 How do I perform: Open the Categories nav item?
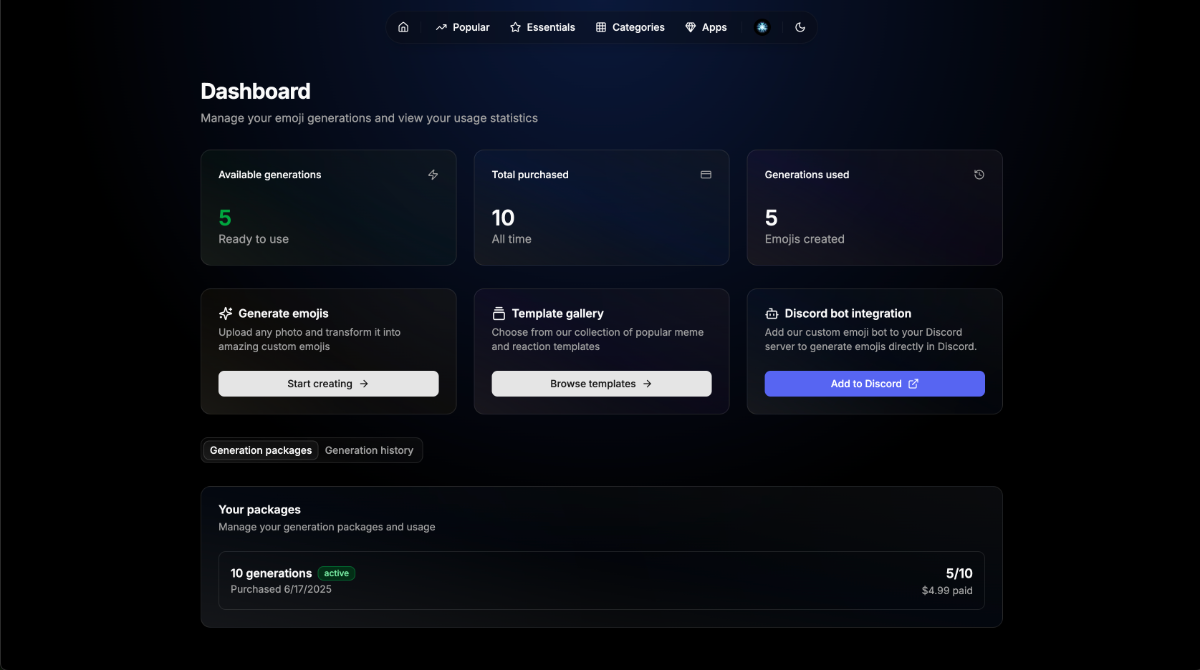pos(630,27)
